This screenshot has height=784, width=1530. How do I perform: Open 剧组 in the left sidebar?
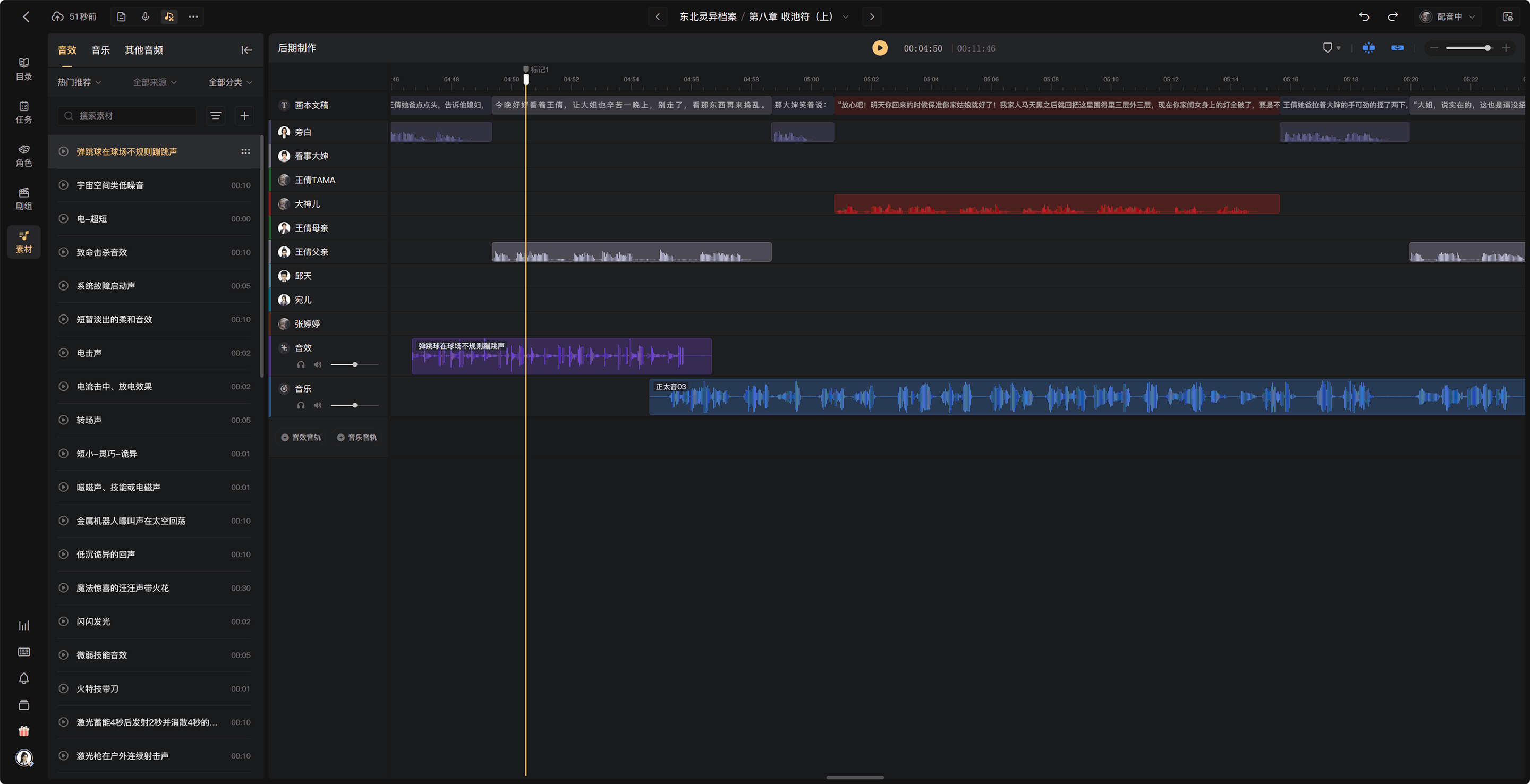(x=24, y=199)
